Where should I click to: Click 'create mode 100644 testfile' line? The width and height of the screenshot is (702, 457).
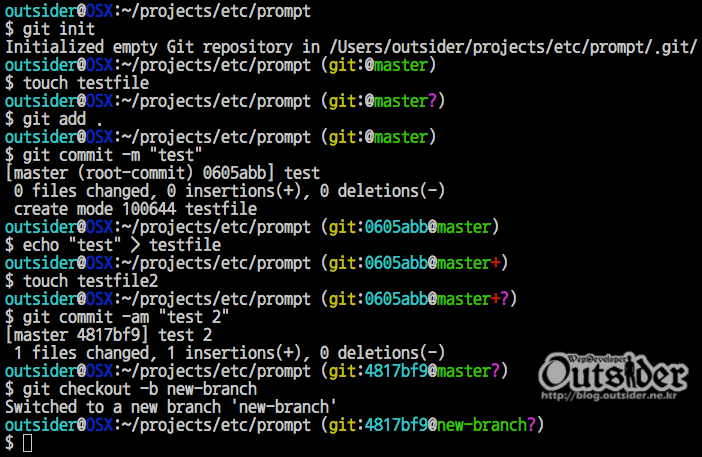coord(135,209)
